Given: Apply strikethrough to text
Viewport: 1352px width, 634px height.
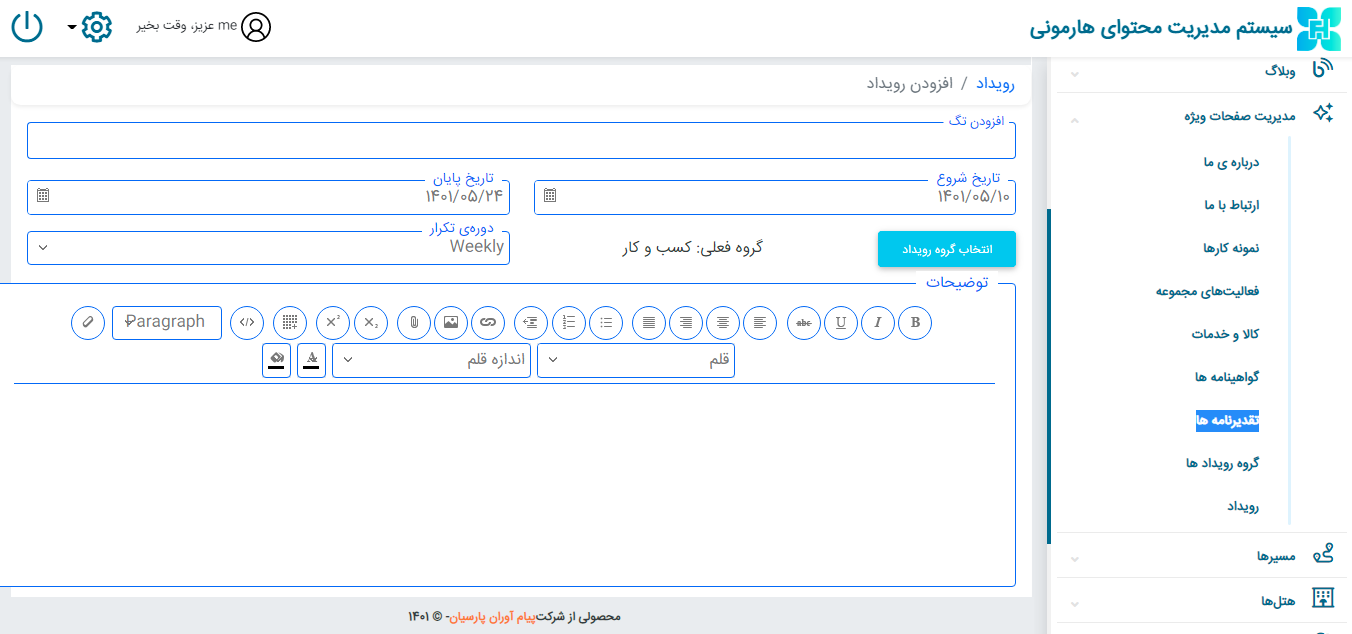Looking at the screenshot, I should click(804, 323).
